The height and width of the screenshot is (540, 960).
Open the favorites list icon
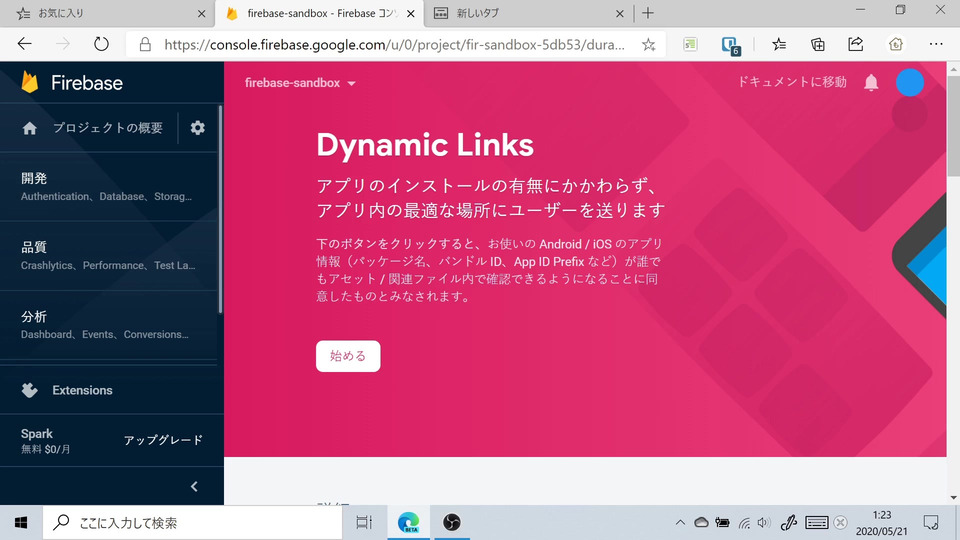pyautogui.click(x=779, y=44)
